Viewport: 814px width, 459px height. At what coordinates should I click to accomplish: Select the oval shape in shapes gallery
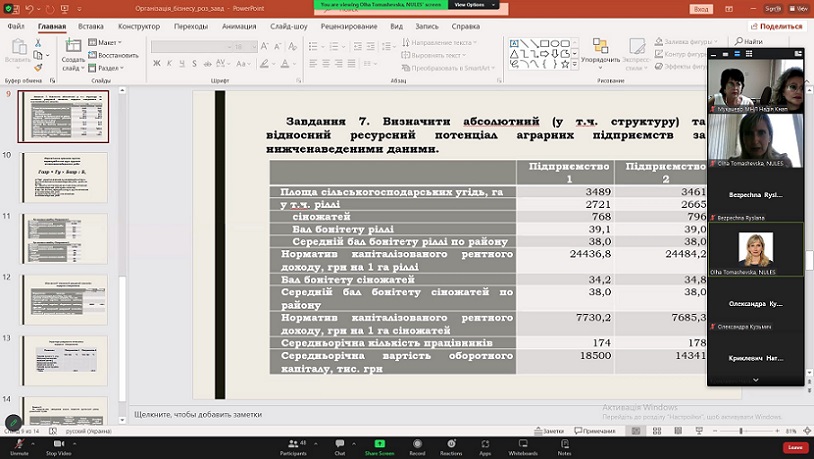[555, 43]
